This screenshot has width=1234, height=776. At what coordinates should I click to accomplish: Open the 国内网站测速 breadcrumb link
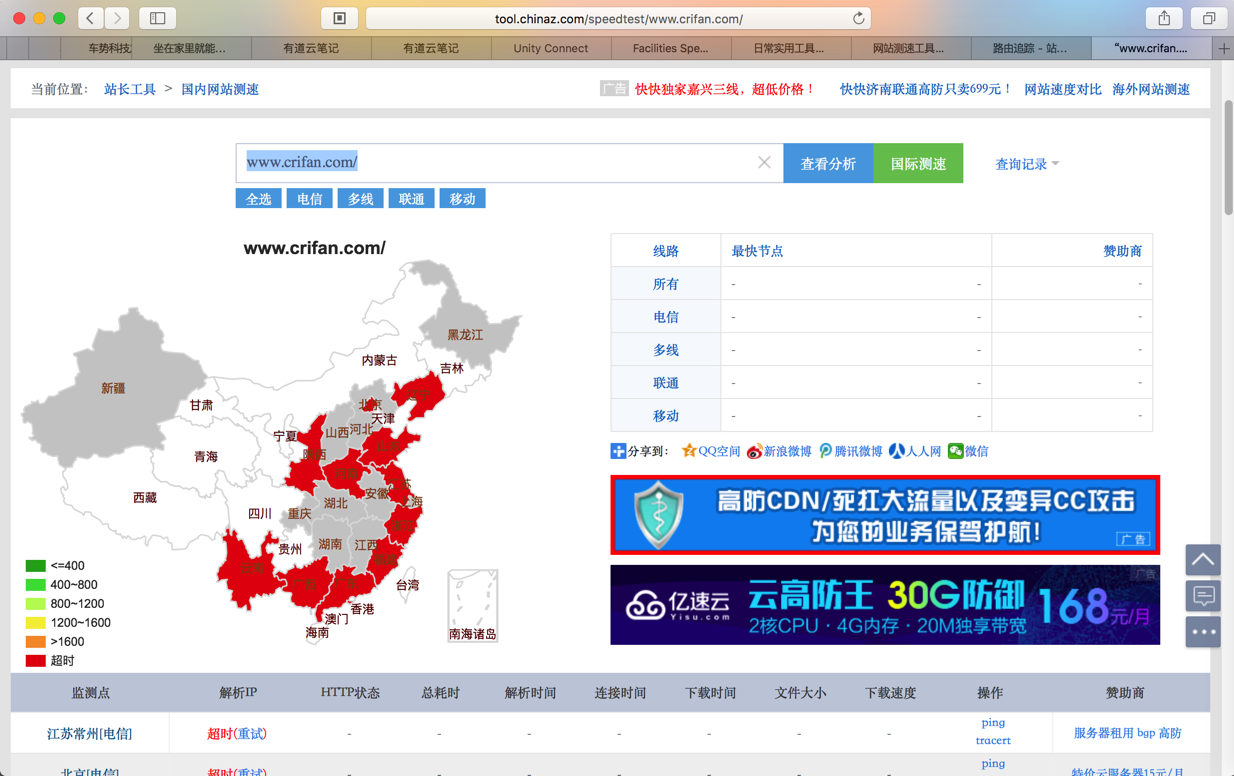click(220, 89)
